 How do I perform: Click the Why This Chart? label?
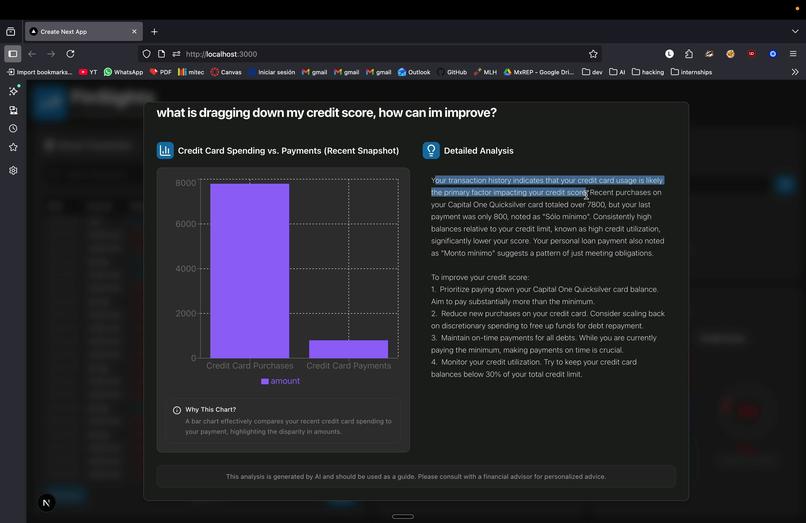coord(211,410)
